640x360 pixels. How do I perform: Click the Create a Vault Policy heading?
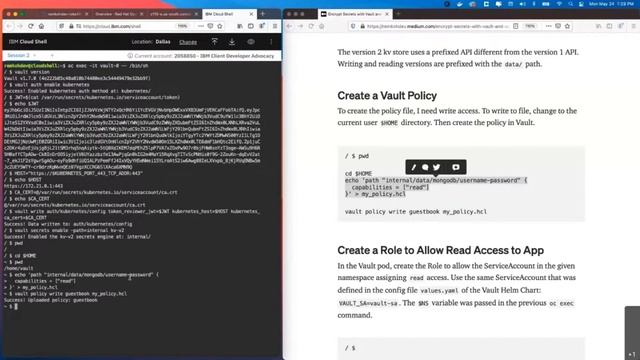(x=387, y=96)
